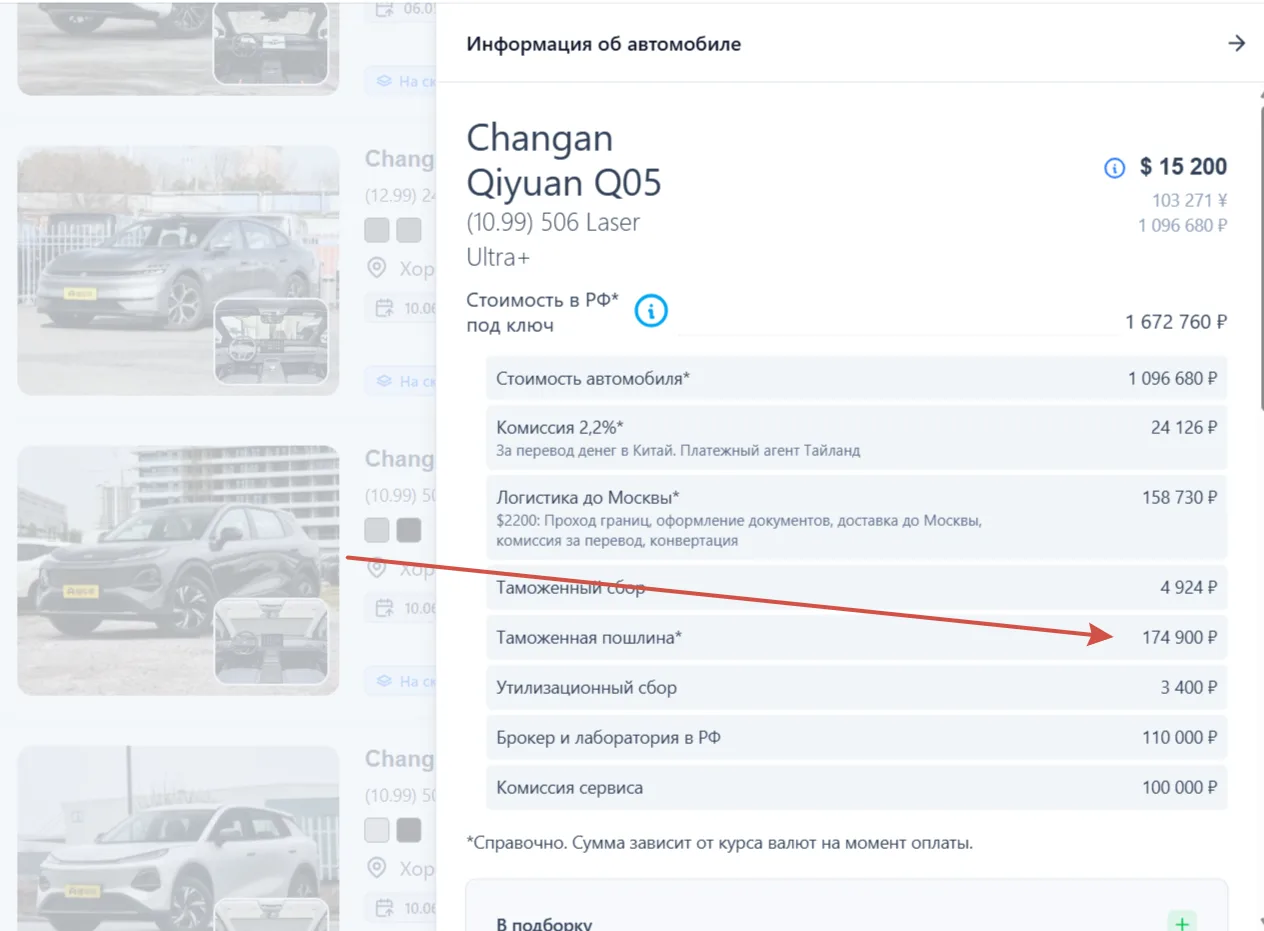Click the Стоимость автомобиля* row
This screenshot has height=931, width=1264.
857,379
